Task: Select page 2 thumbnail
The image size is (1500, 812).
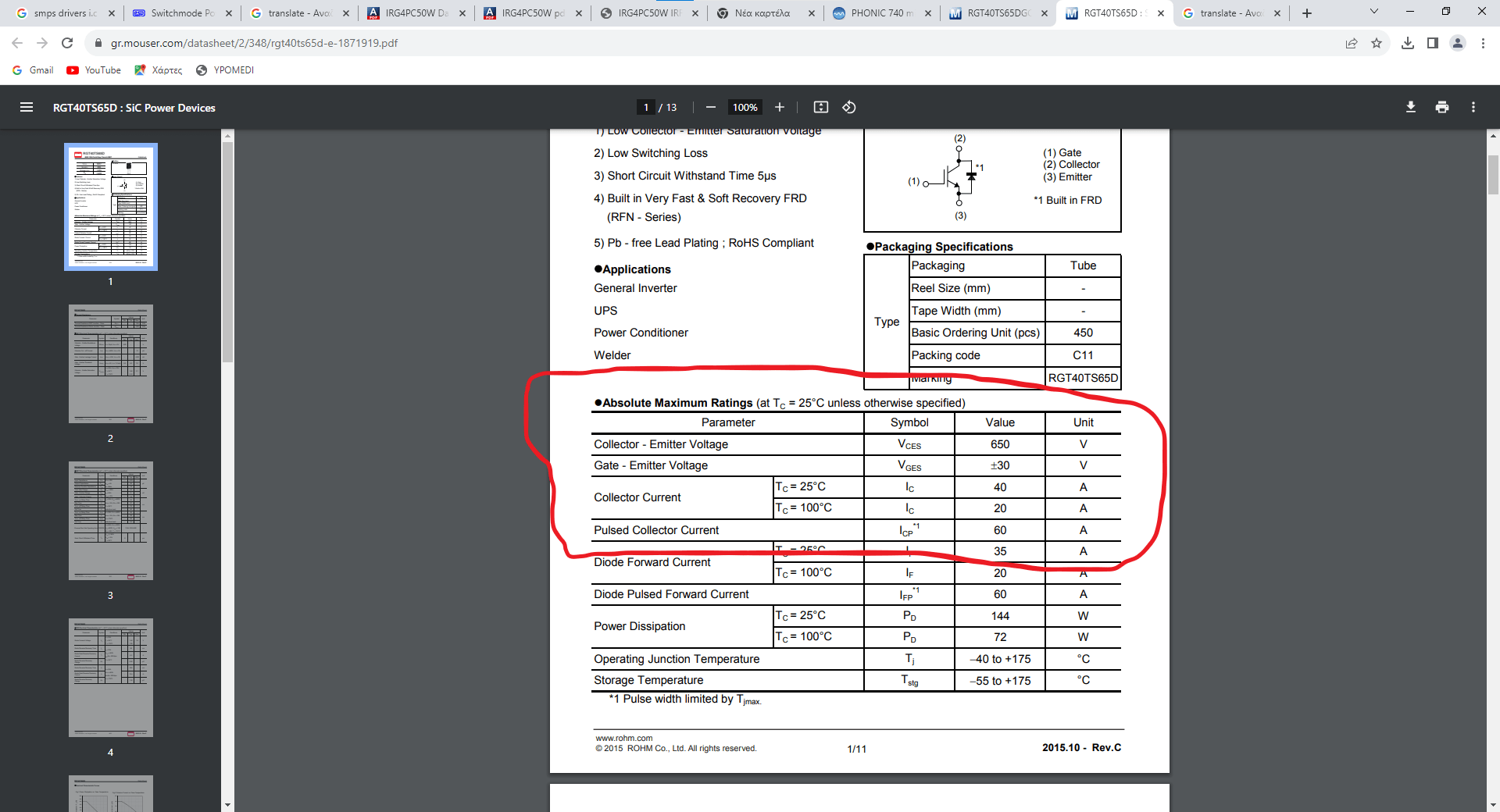Action: (111, 364)
